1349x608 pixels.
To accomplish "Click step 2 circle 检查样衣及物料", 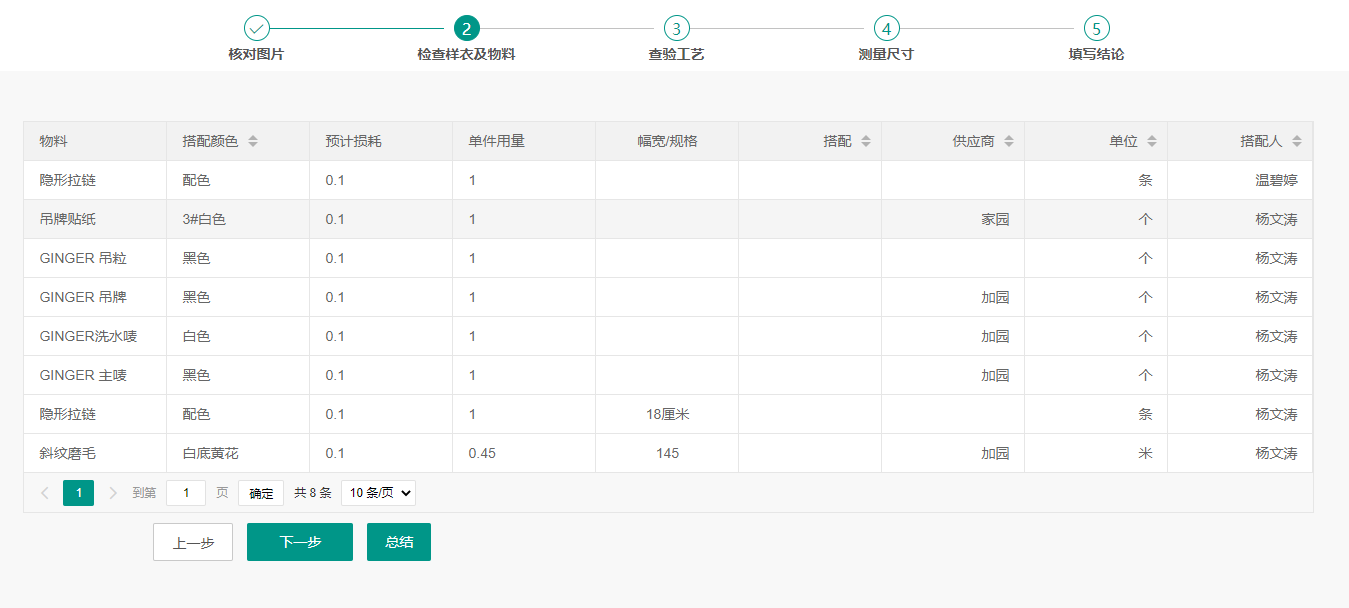I will [466, 28].
